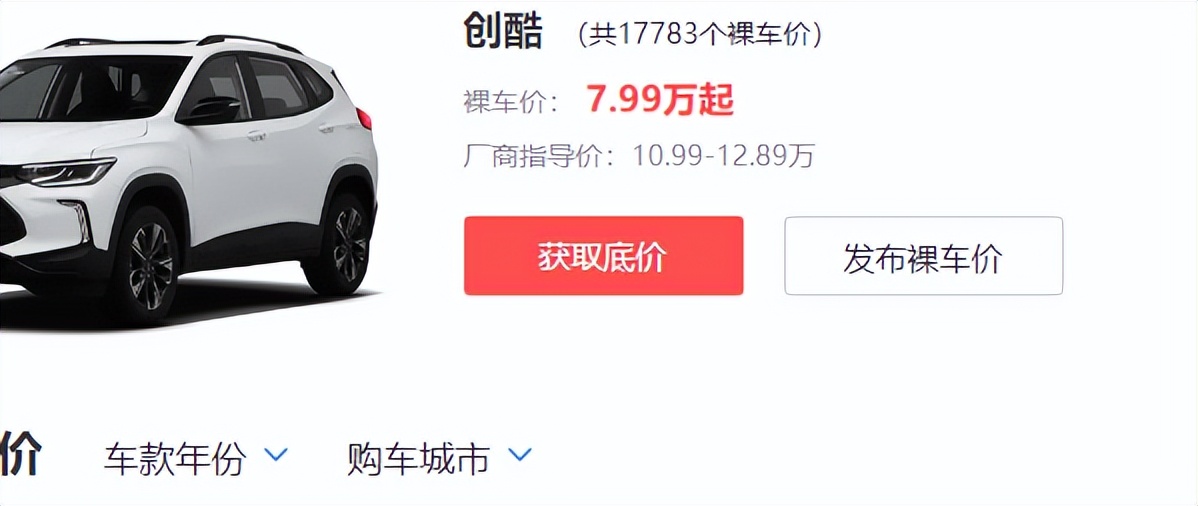The image size is (1198, 506).
Task: Click the car's black side mirror
Action: tap(210, 110)
